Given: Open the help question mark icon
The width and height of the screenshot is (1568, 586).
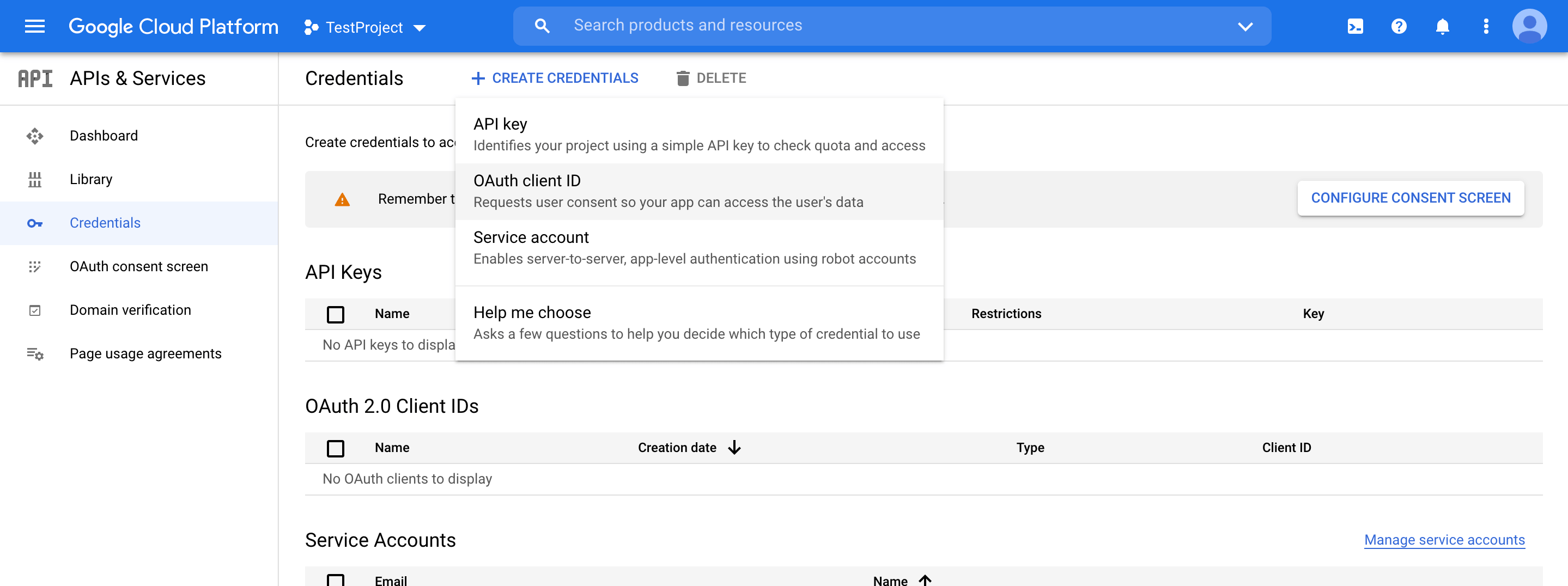Looking at the screenshot, I should pyautogui.click(x=1398, y=26).
